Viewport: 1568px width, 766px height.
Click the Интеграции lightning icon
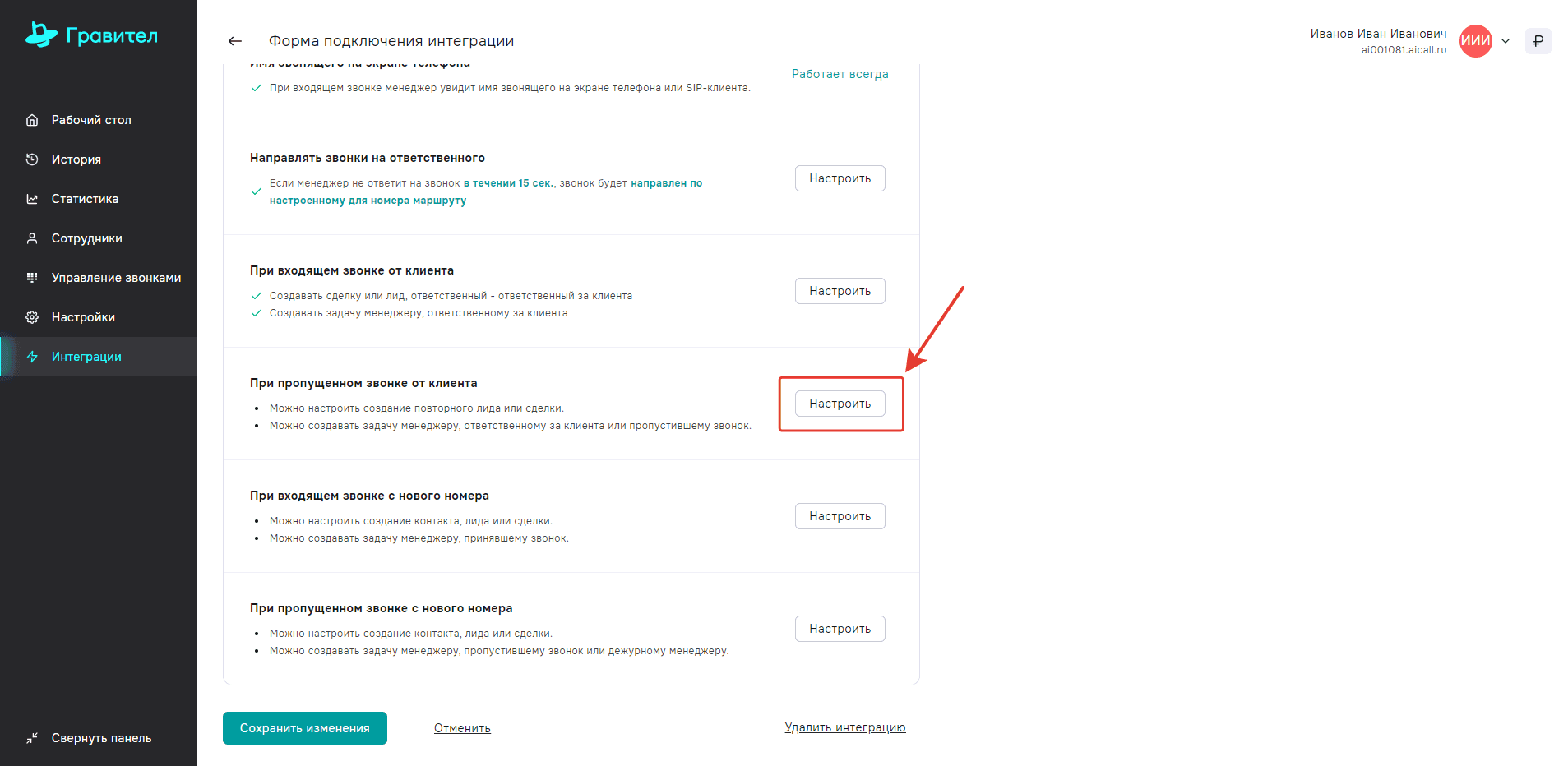(32, 357)
